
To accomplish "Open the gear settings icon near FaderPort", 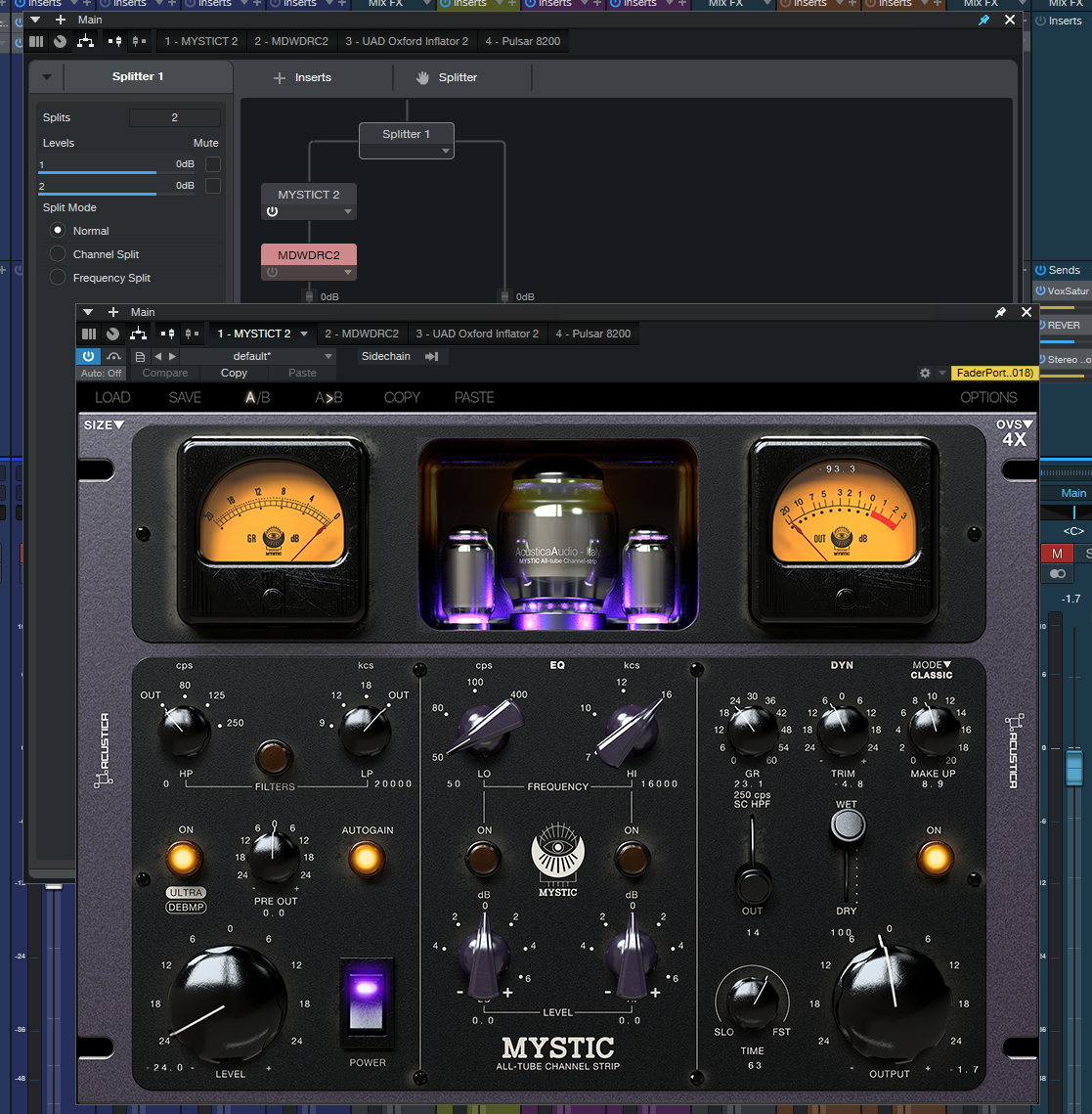I will coord(925,373).
